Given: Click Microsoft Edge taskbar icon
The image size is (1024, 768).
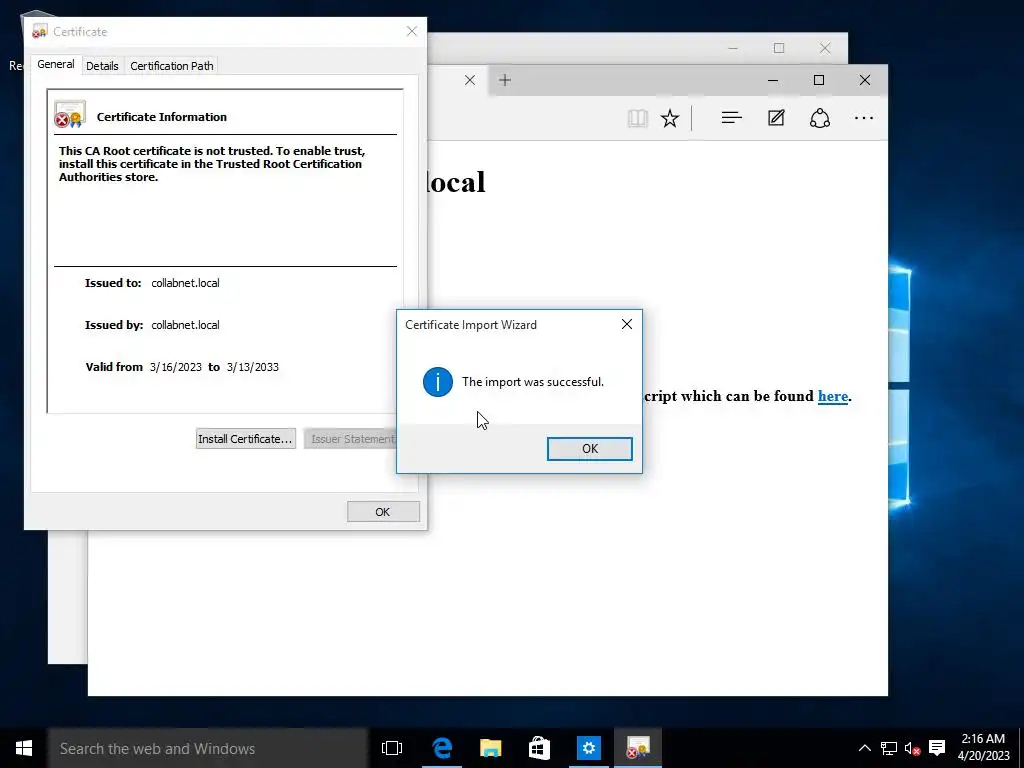Looking at the screenshot, I should coord(442,748).
